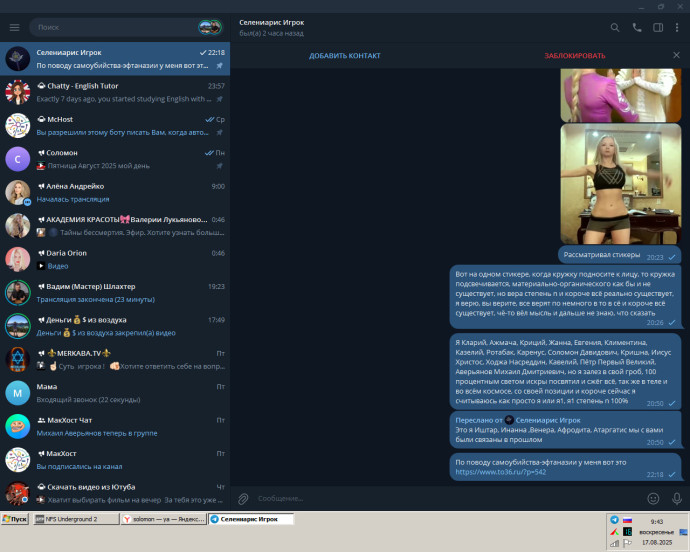Click Telegram icon in system tray

(x=614, y=519)
